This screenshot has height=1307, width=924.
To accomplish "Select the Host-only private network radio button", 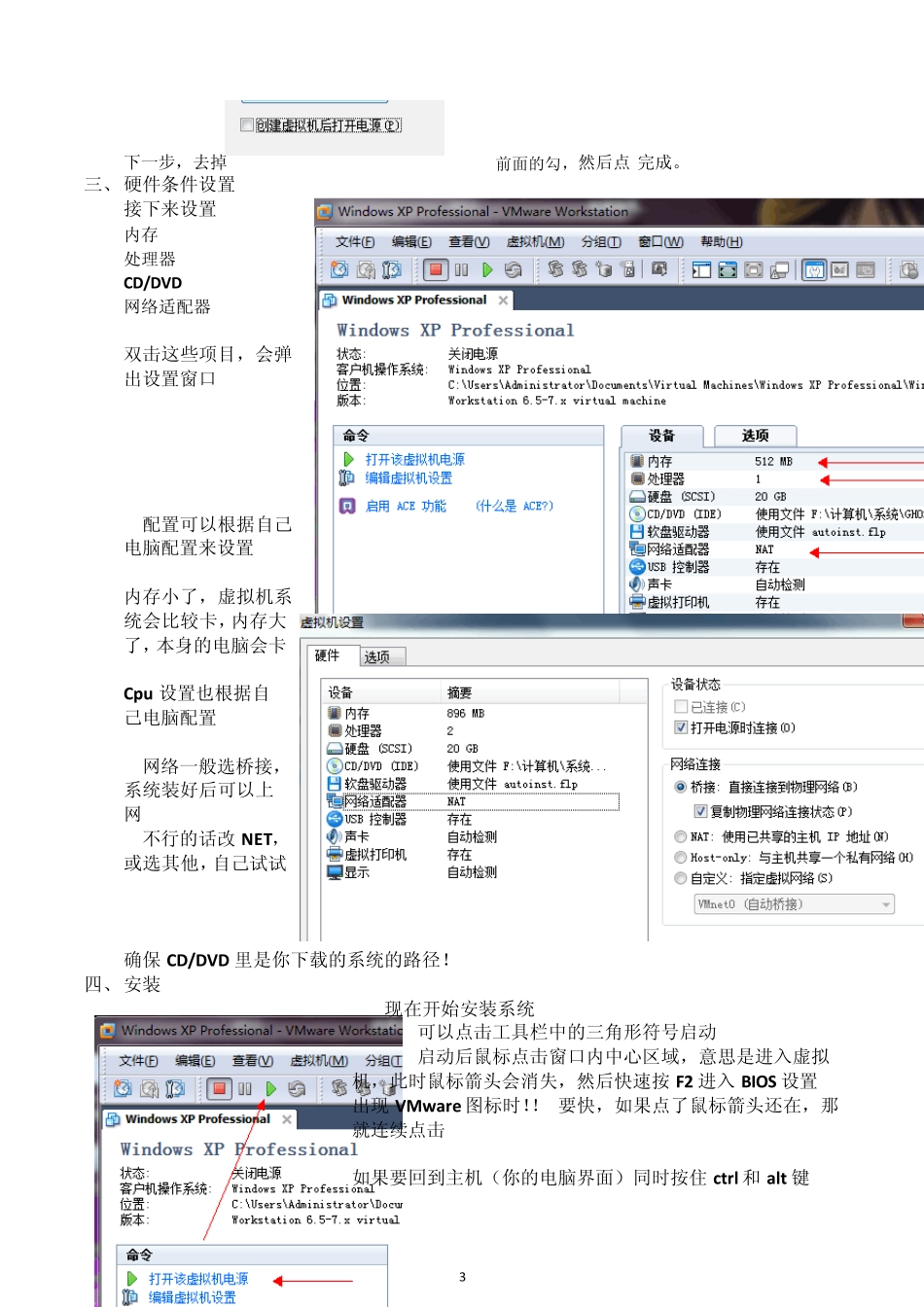I will pyautogui.click(x=681, y=858).
